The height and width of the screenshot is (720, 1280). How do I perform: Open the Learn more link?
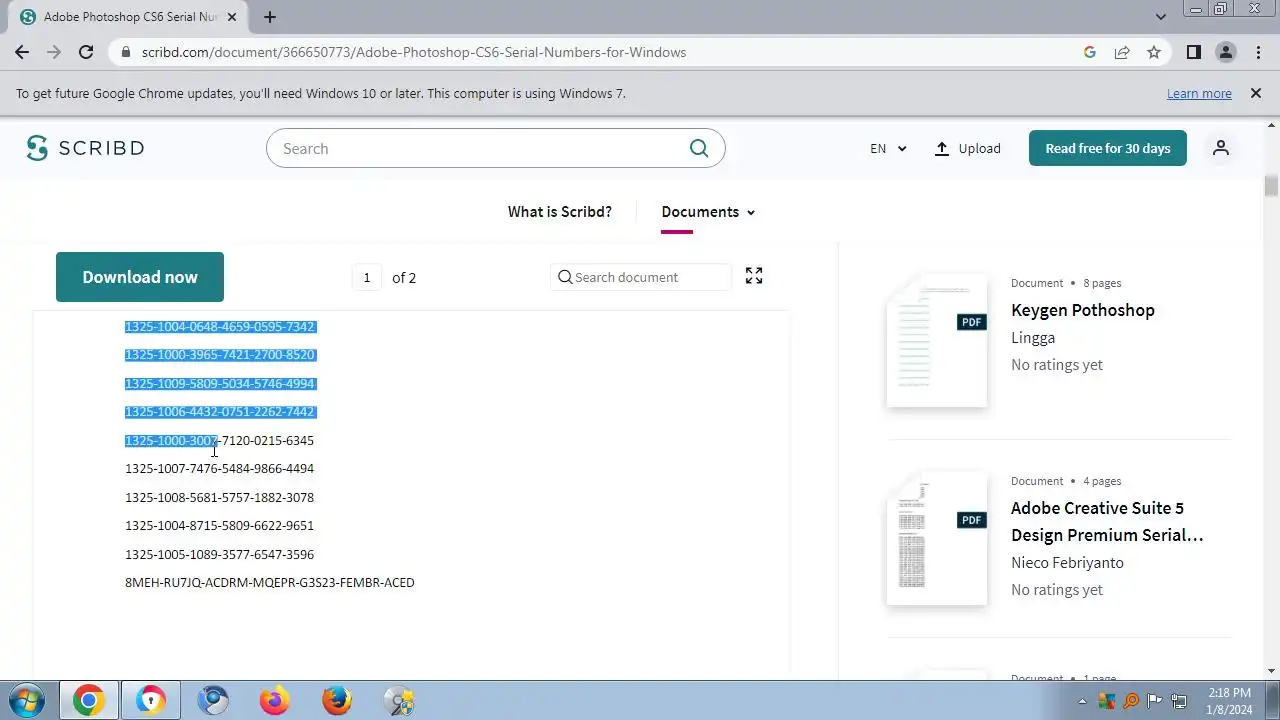coord(1199,93)
